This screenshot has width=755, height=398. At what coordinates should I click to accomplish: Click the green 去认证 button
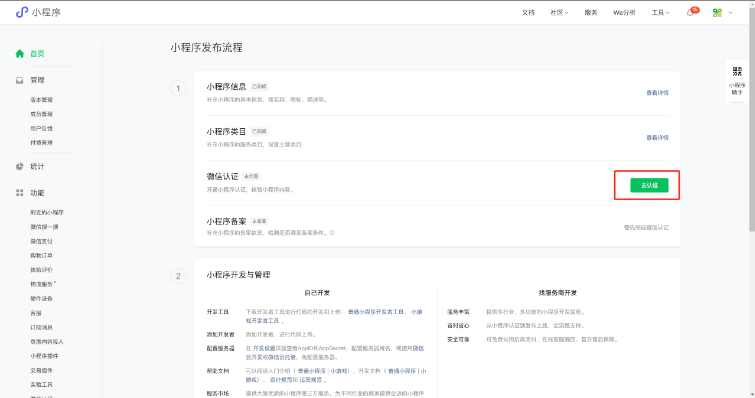point(649,185)
